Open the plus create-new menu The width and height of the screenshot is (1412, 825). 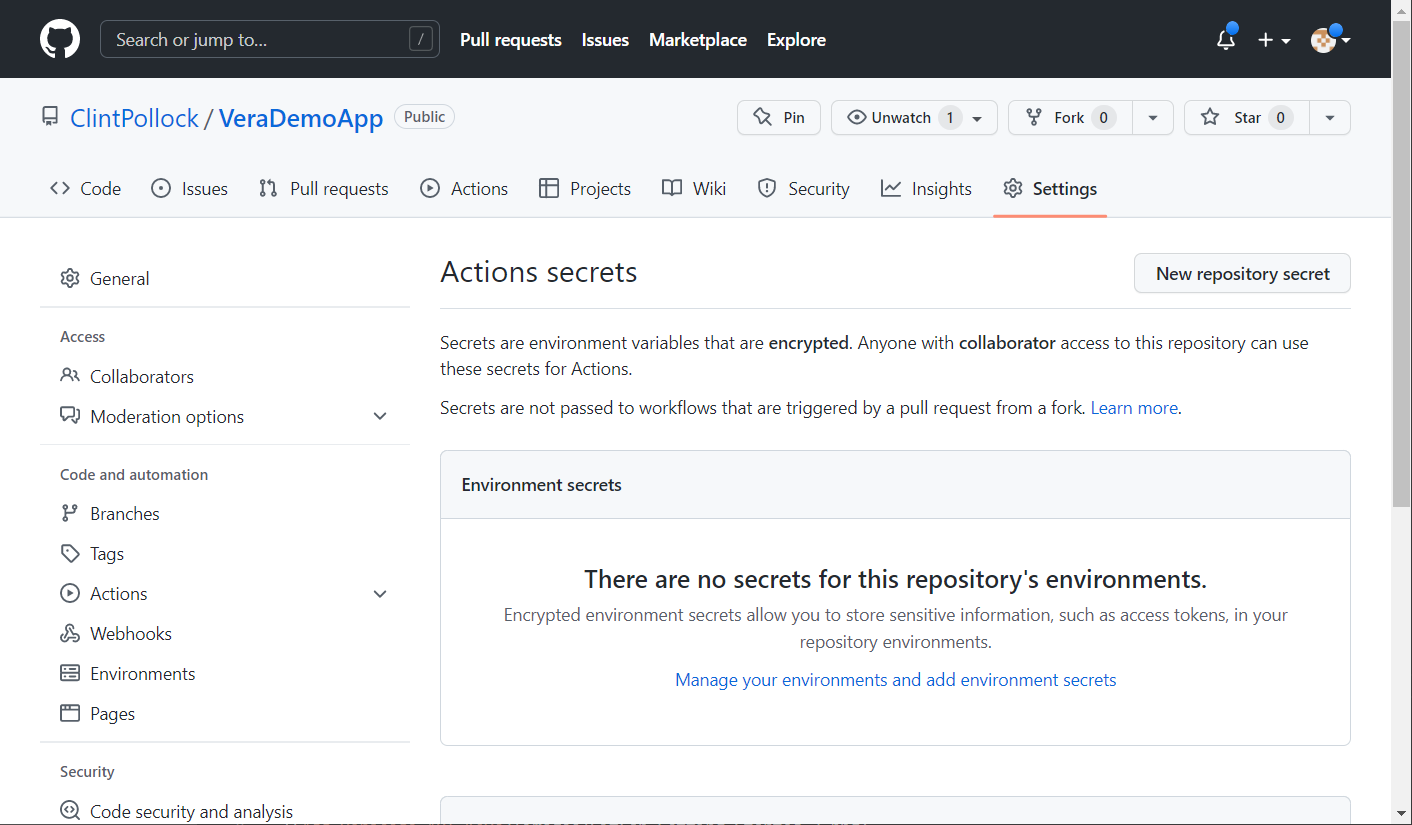tap(1274, 40)
